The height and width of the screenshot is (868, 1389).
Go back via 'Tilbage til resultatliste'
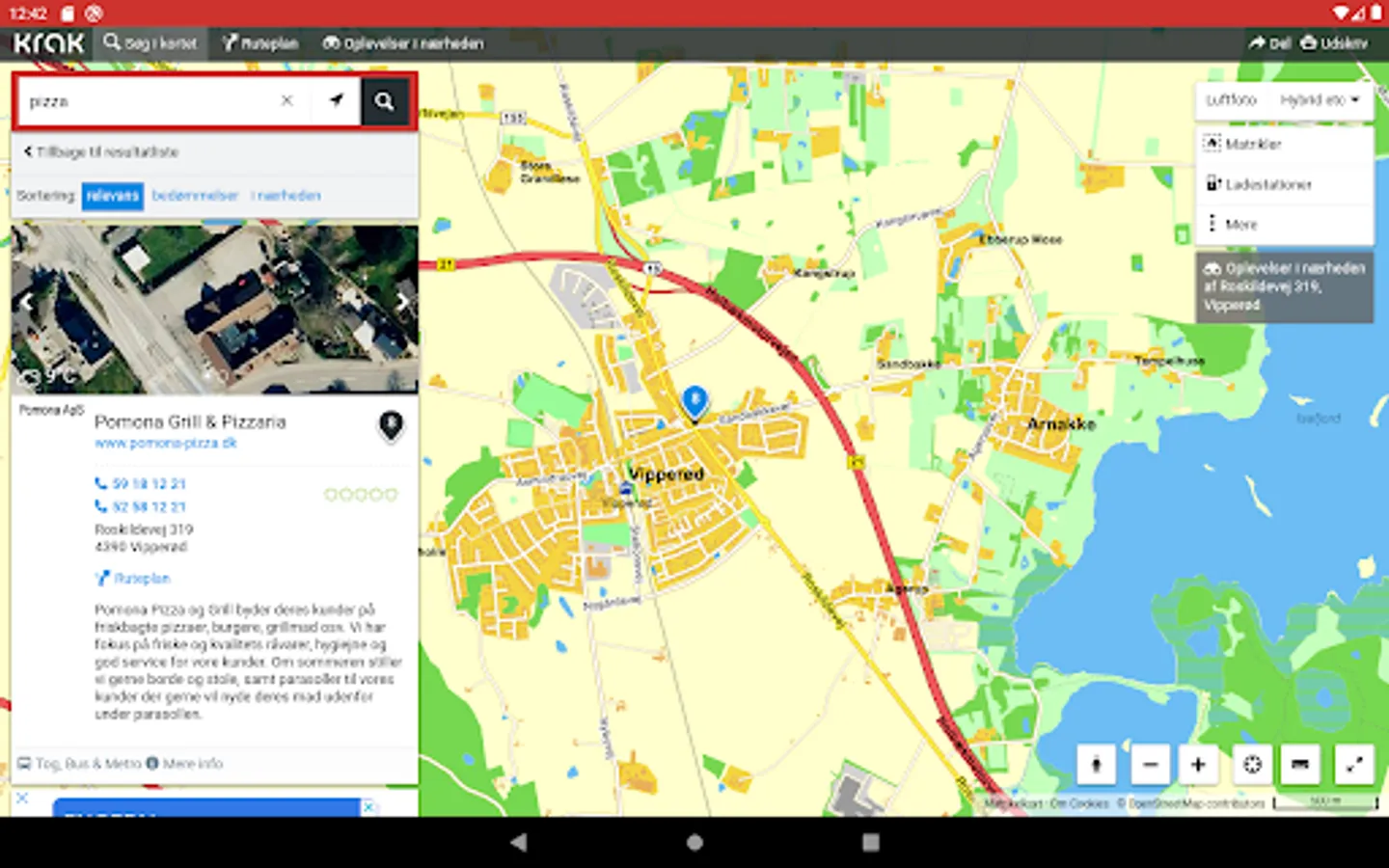click(102, 151)
